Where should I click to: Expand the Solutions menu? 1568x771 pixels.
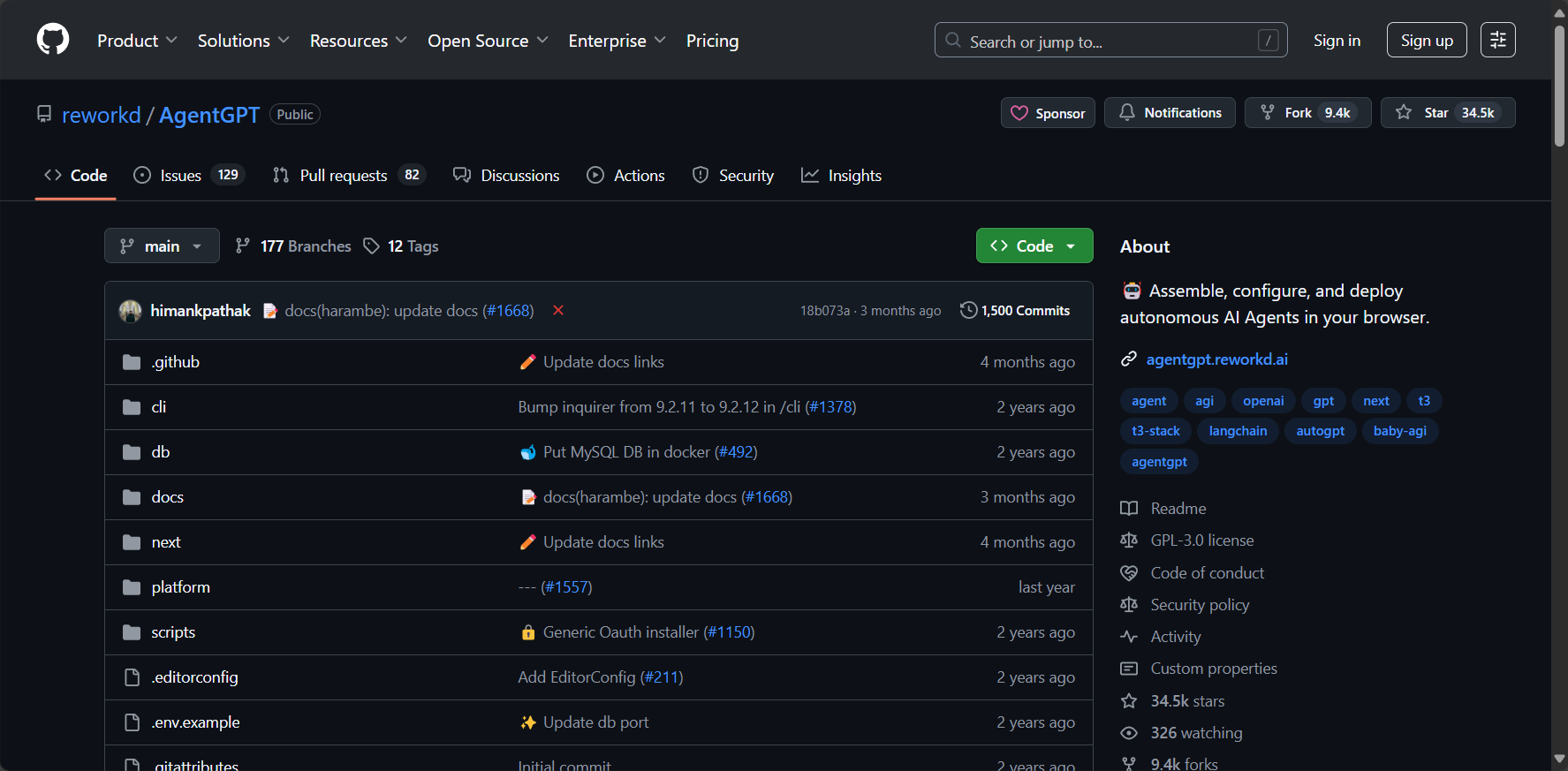(243, 41)
